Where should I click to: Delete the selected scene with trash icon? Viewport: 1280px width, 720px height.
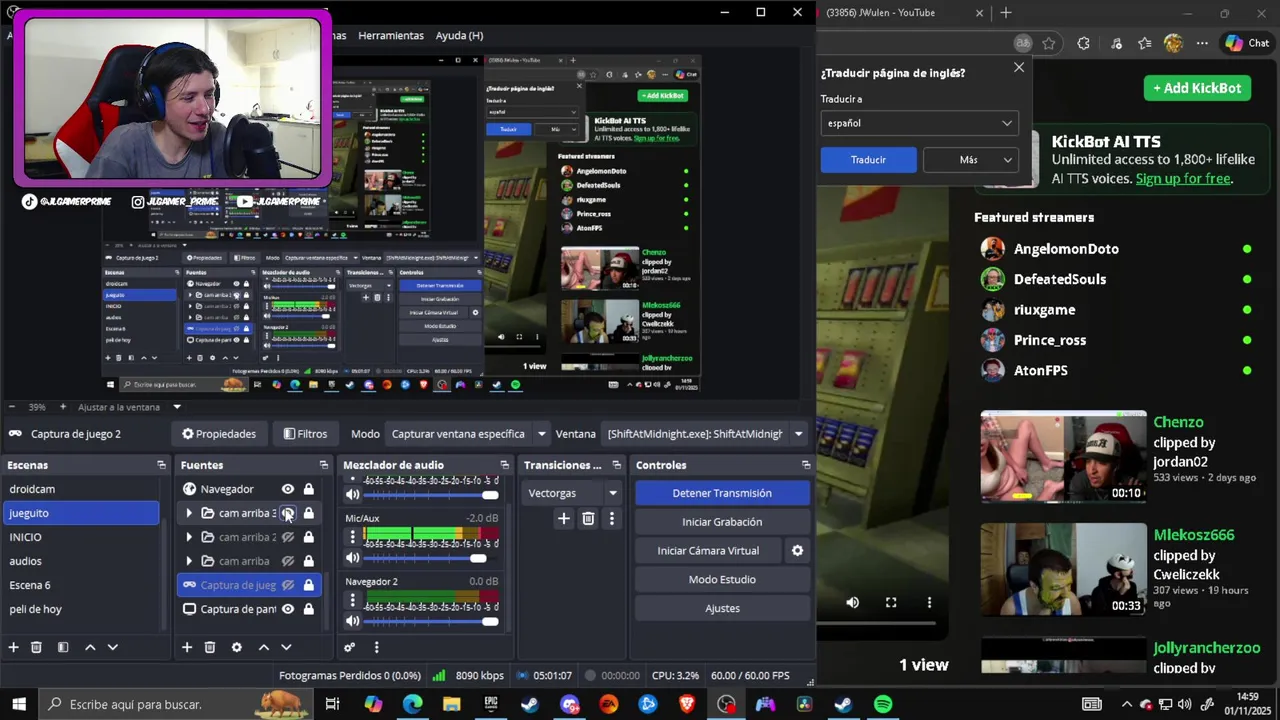click(x=36, y=647)
